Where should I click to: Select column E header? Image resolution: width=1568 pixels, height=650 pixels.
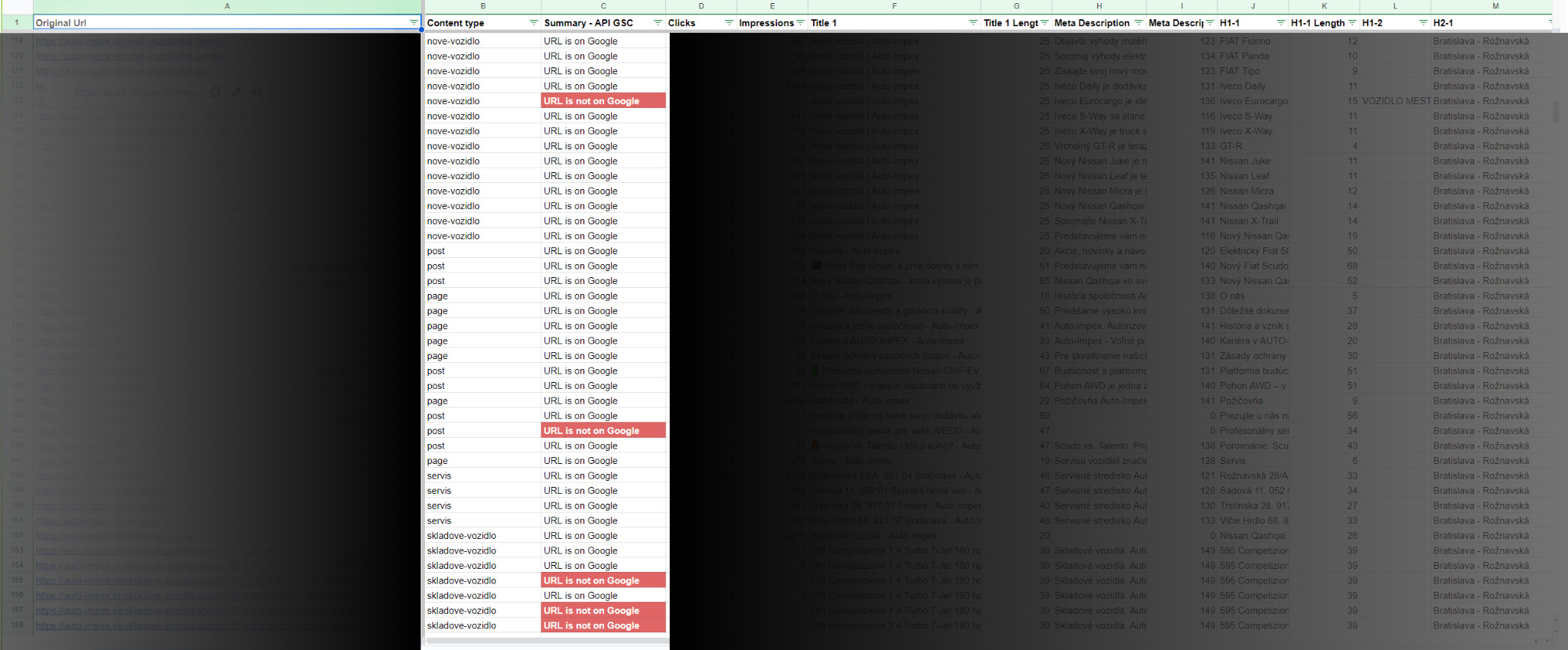pos(772,6)
